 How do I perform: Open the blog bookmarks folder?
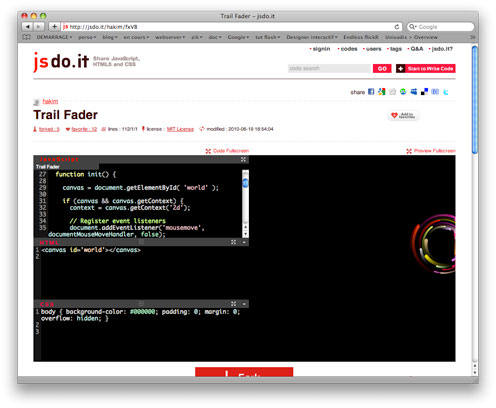110,37
